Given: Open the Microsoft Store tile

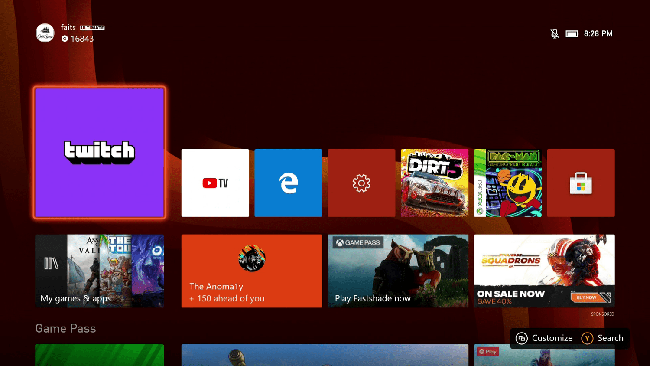Looking at the screenshot, I should (x=581, y=183).
